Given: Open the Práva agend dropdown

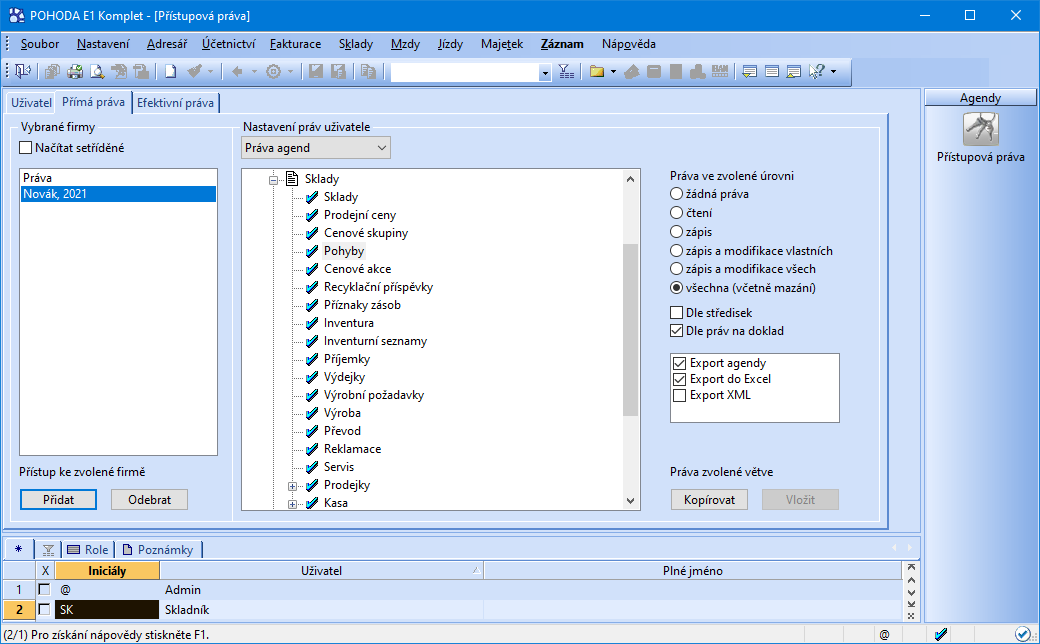Looking at the screenshot, I should (316, 148).
